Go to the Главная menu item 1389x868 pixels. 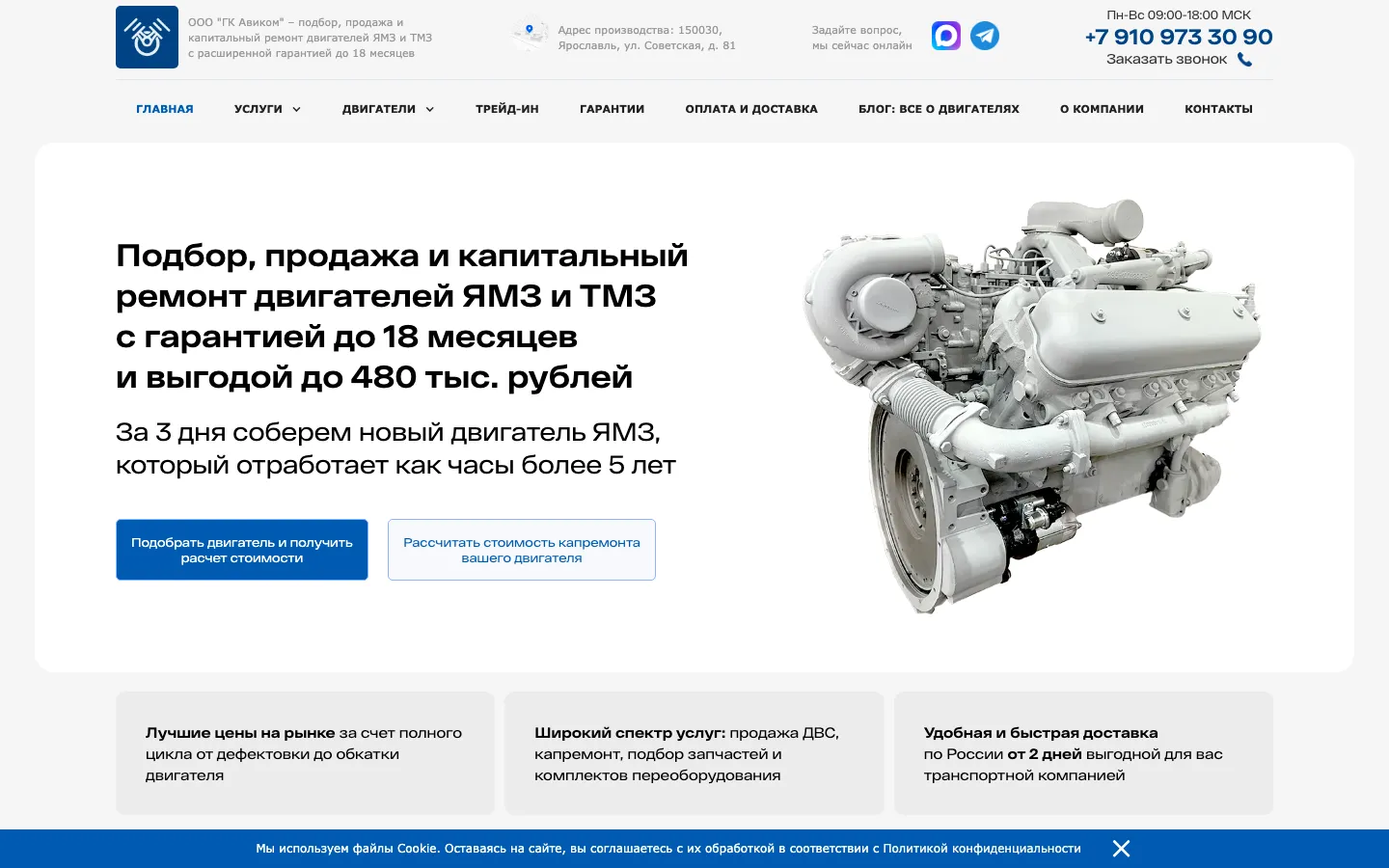(165, 109)
